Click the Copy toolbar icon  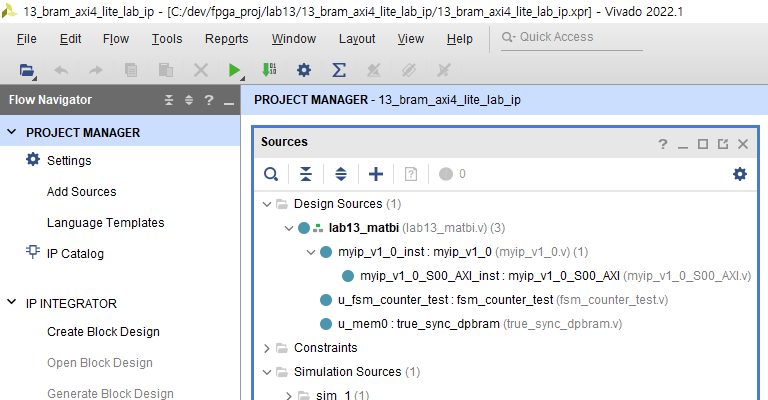(131, 71)
